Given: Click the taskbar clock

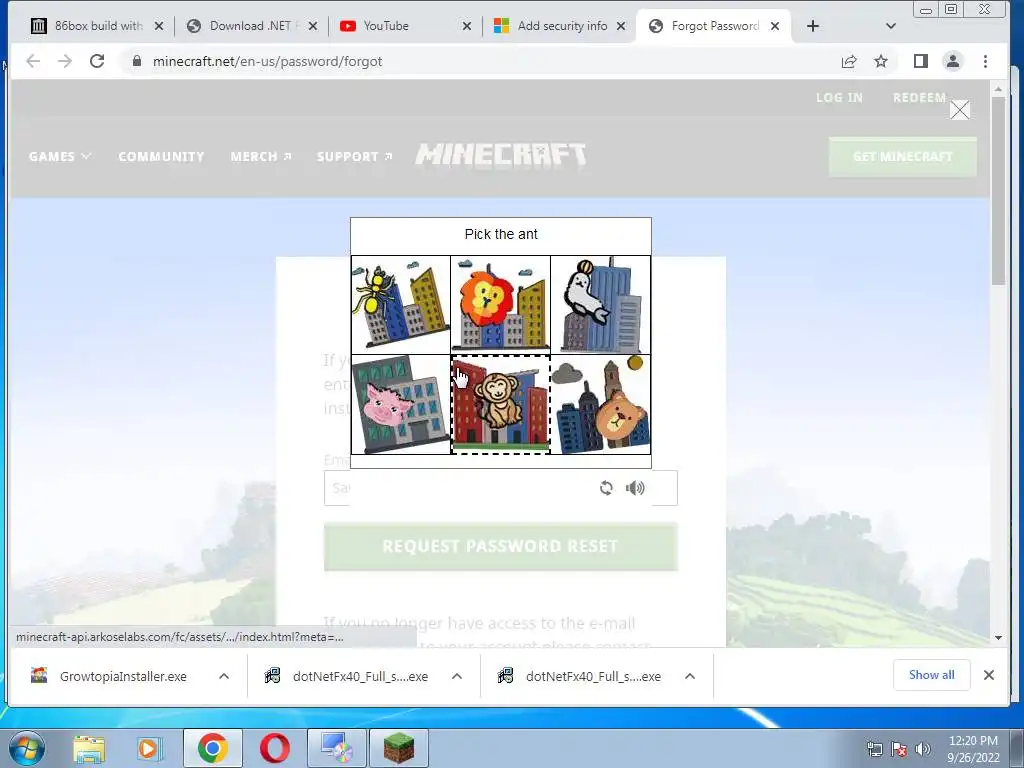Looking at the screenshot, I should pos(973,749).
